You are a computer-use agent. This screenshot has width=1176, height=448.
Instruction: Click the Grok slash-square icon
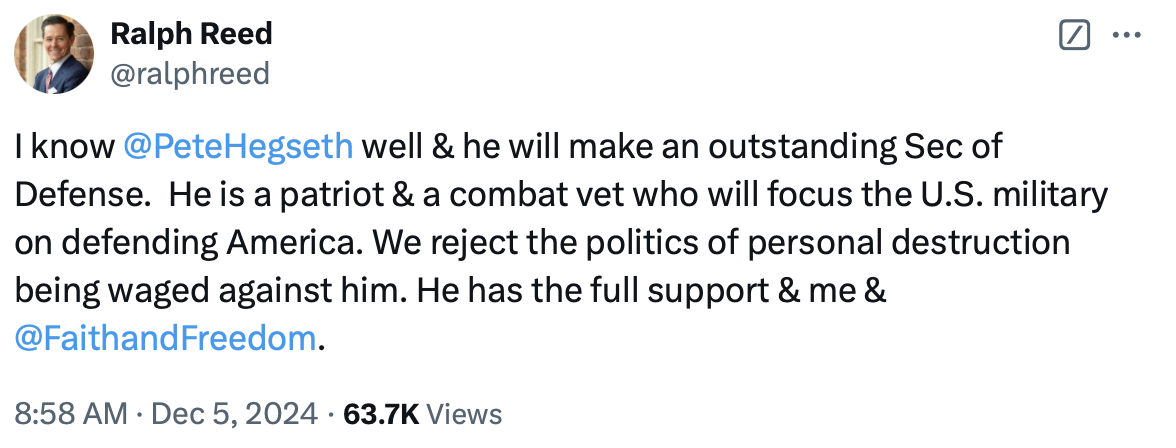pyautogui.click(x=1073, y=35)
